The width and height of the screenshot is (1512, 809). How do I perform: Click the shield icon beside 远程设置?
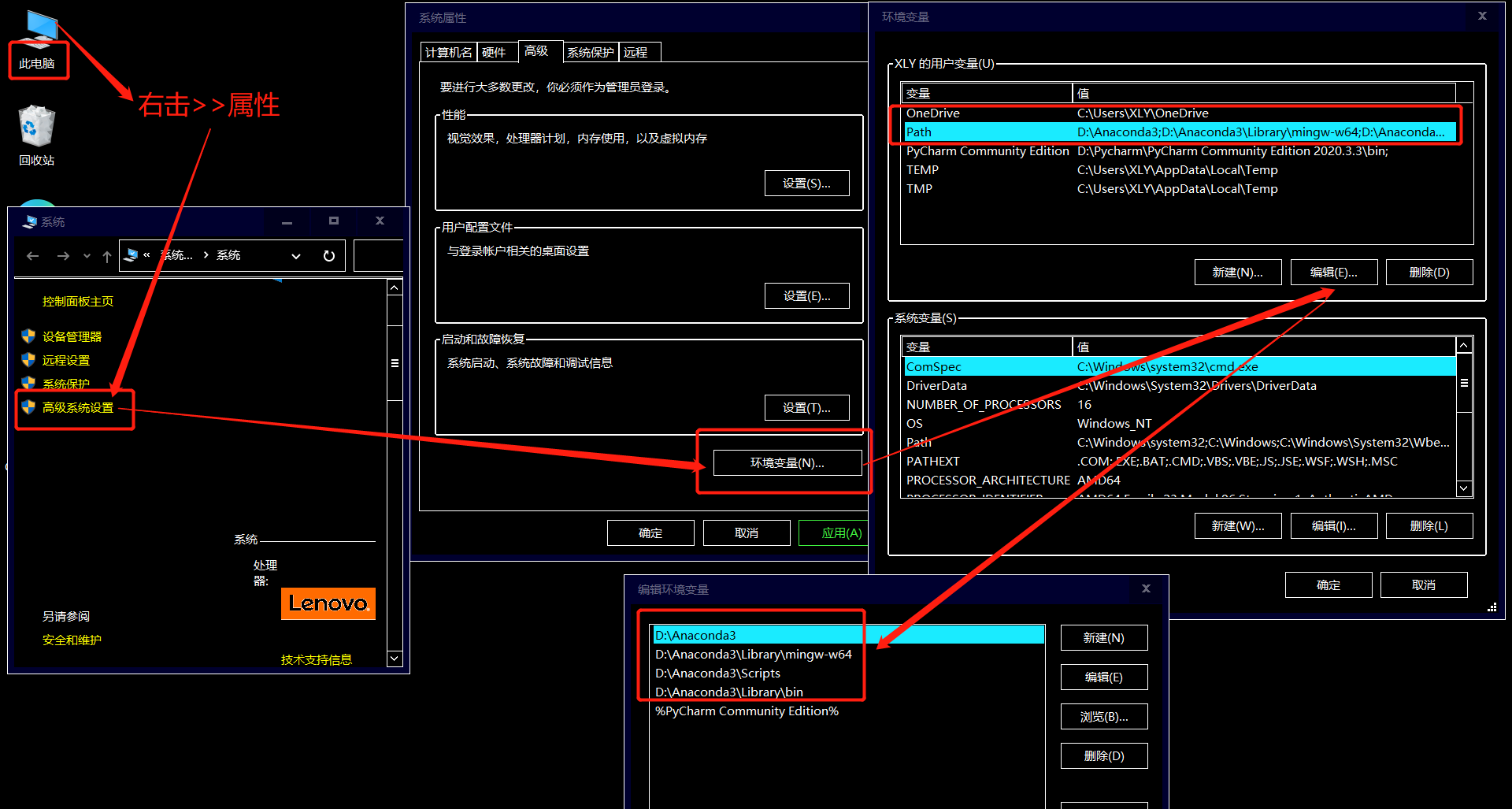[x=28, y=360]
